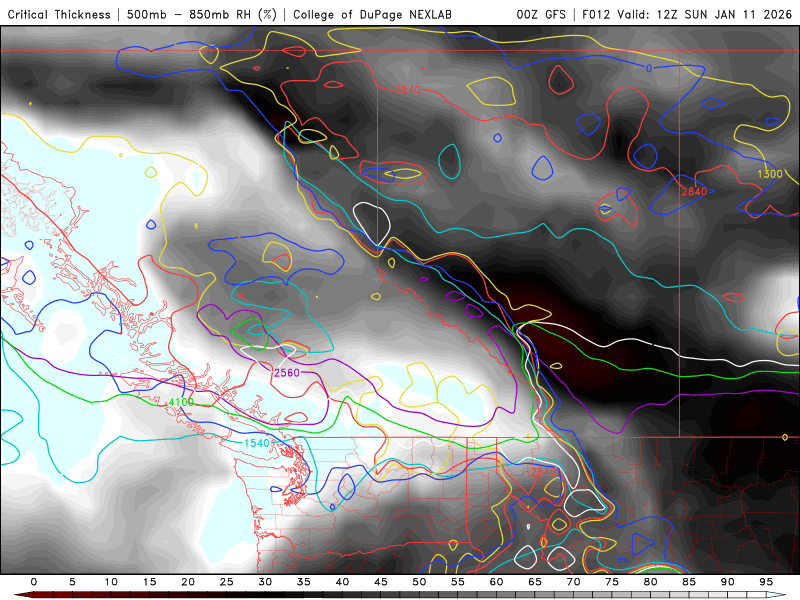
Task: Click the "30" tick on the color scale
Action: pos(265,582)
